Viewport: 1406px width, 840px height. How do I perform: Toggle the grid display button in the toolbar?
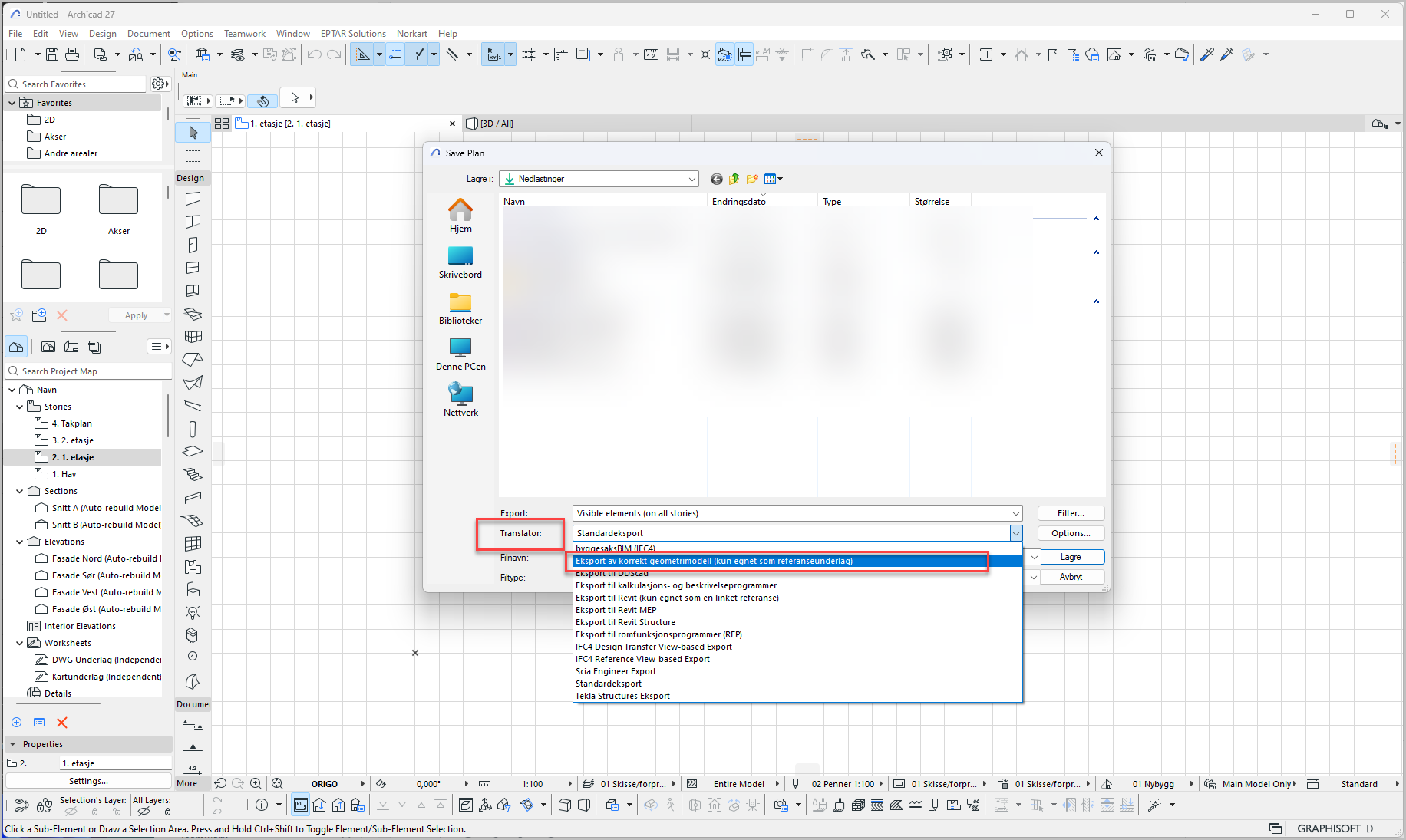point(529,54)
